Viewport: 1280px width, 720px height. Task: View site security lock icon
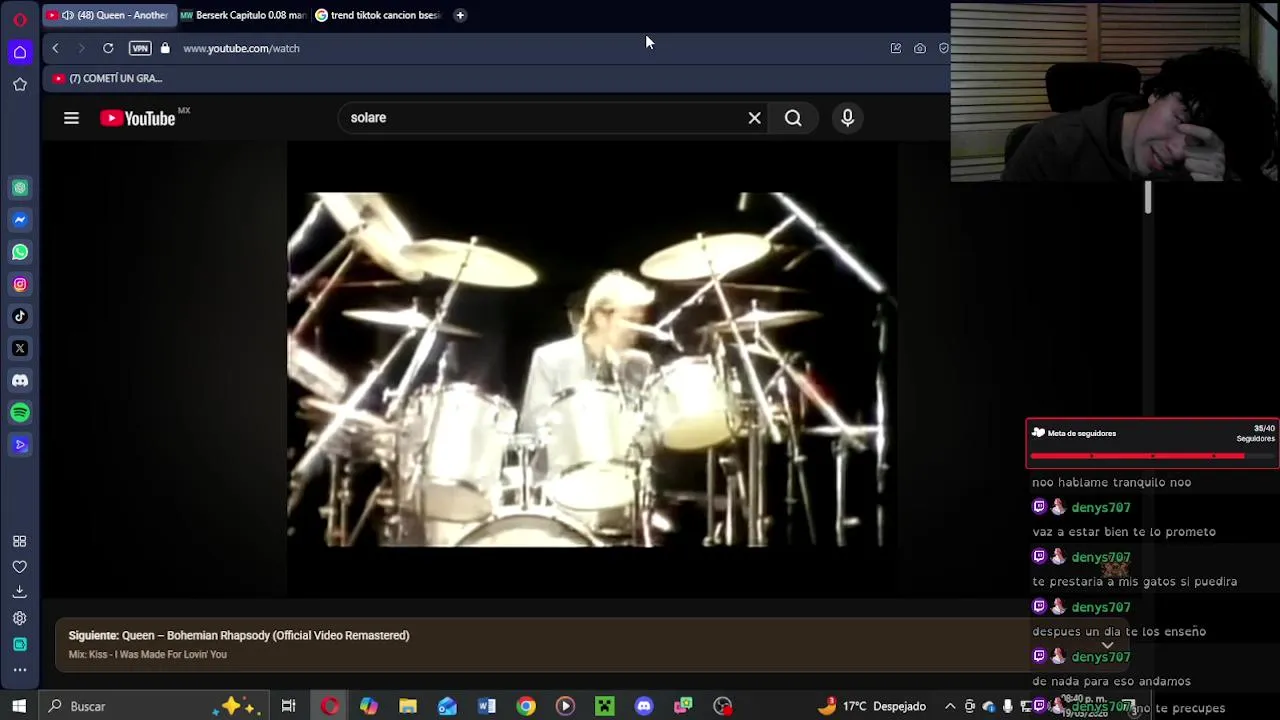coord(165,48)
